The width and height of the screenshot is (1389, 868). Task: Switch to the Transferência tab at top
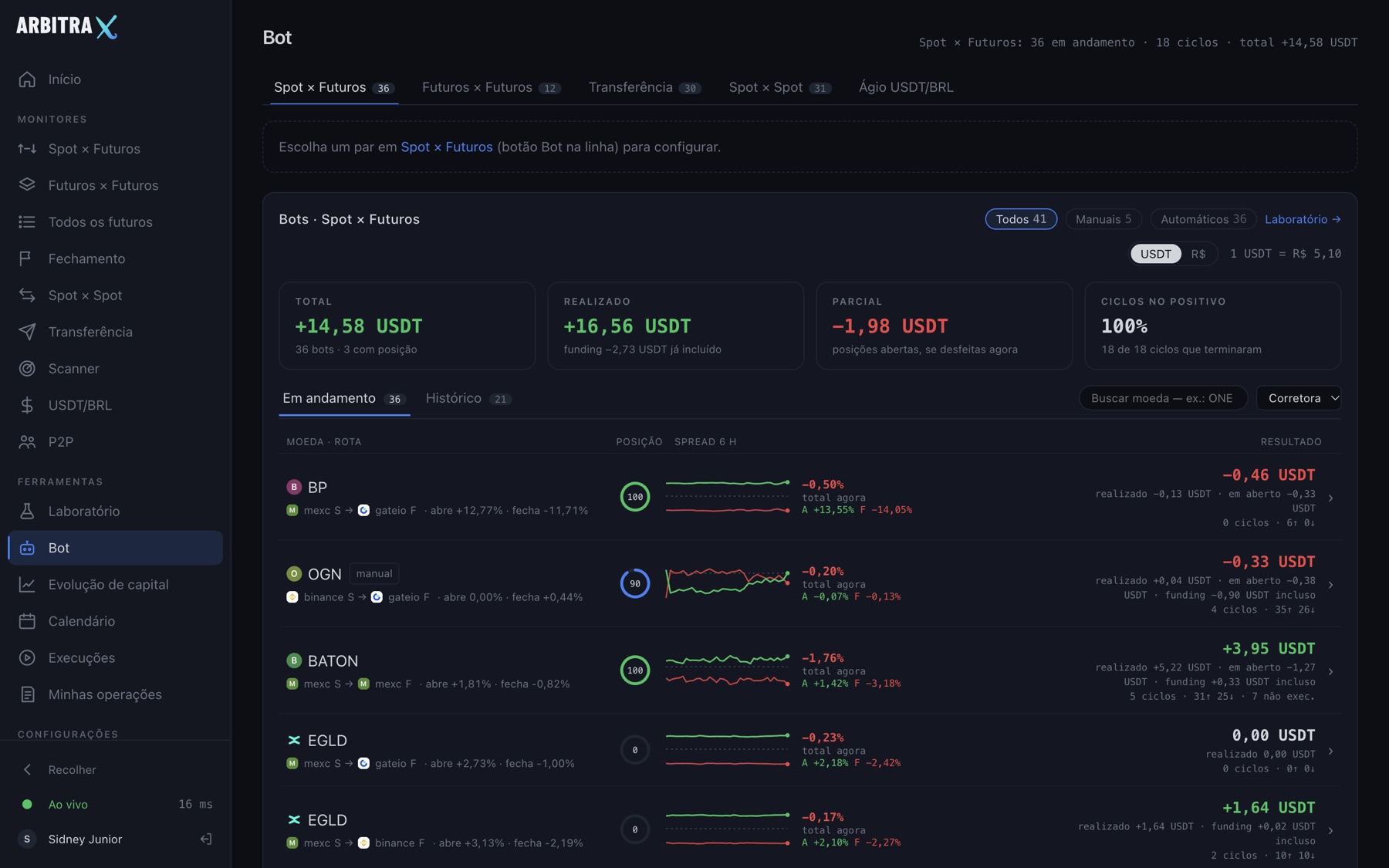[x=644, y=87]
